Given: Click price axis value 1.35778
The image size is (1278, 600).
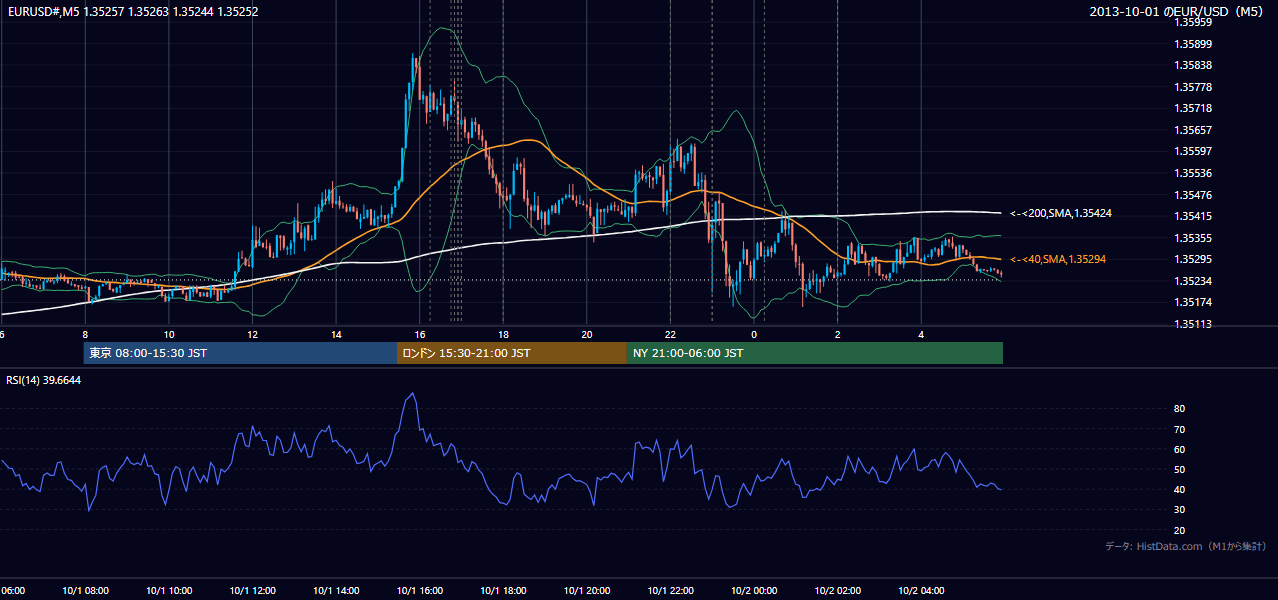Looking at the screenshot, I should pyautogui.click(x=1194, y=87).
